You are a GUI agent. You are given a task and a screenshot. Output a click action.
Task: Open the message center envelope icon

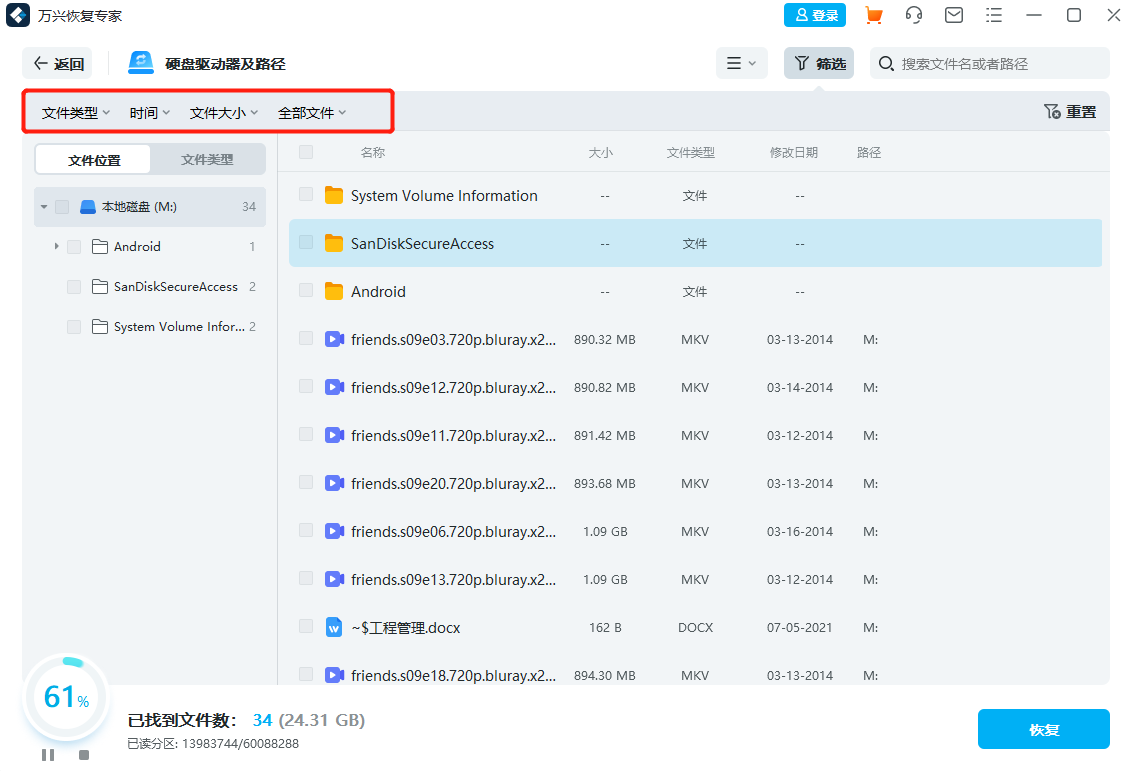point(953,15)
